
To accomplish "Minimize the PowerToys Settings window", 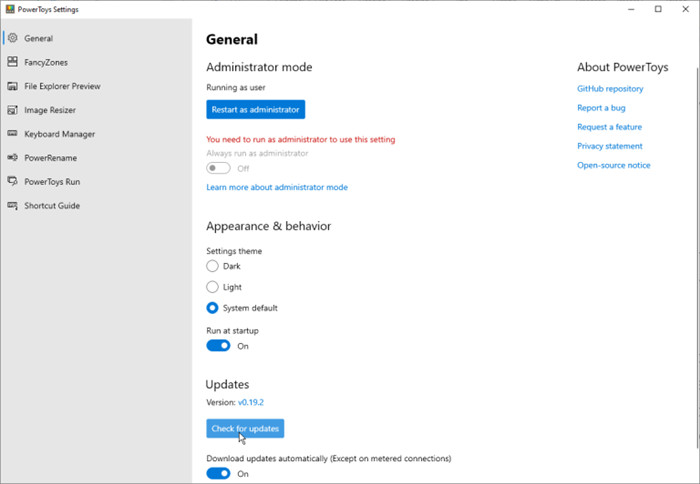I will tap(631, 9).
